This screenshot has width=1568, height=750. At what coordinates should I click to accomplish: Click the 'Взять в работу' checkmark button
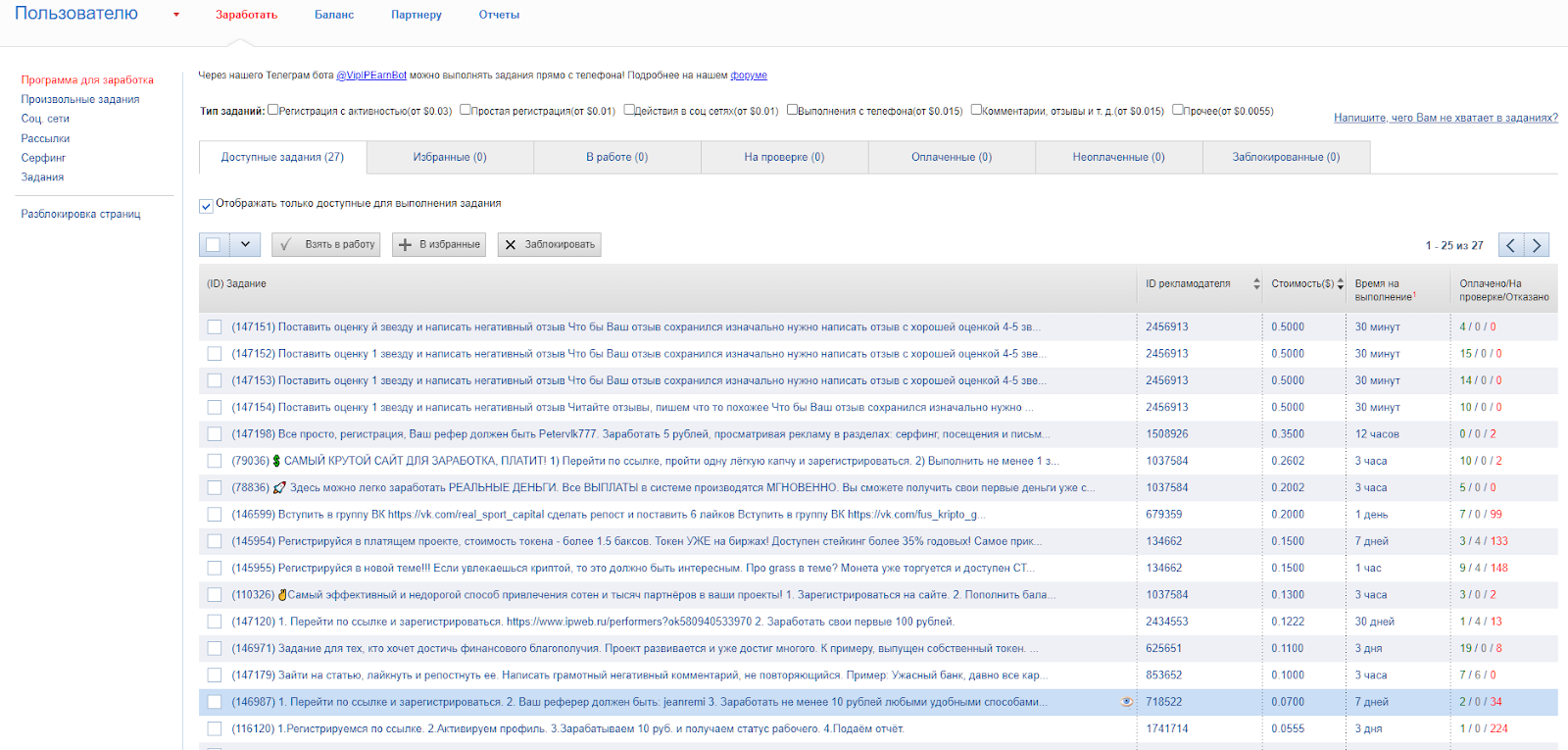[x=326, y=244]
